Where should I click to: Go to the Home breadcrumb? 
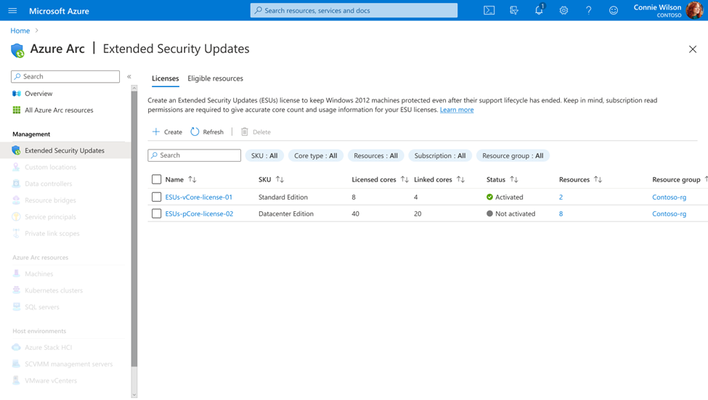coord(20,31)
